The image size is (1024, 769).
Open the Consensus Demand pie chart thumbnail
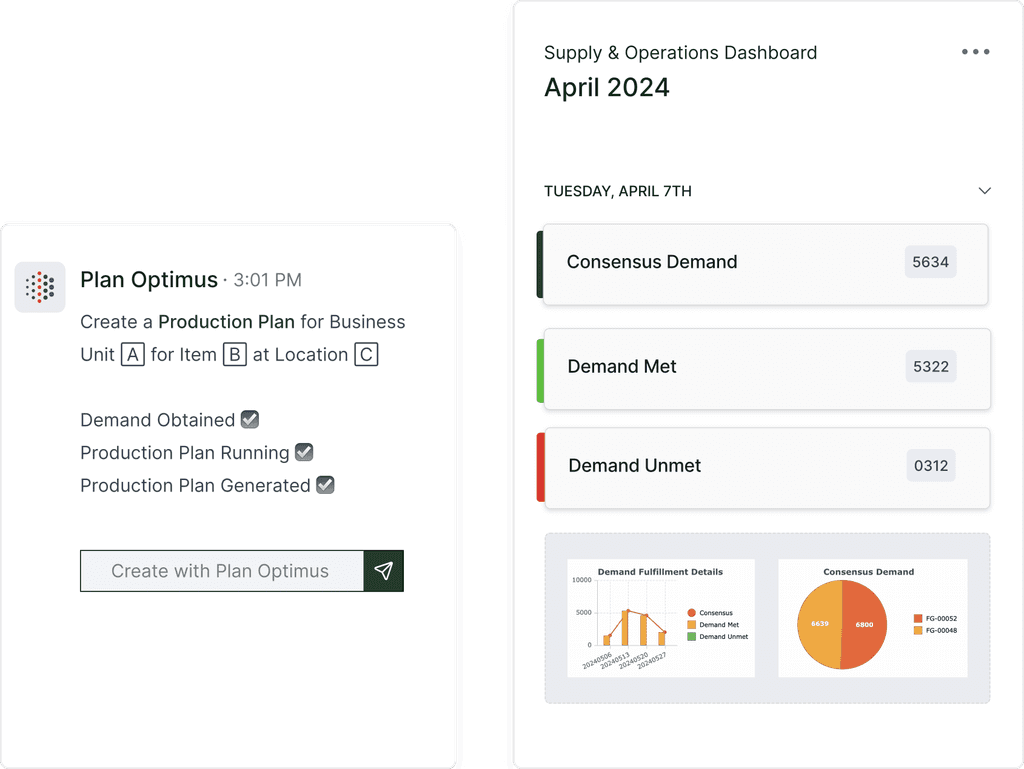(x=872, y=618)
